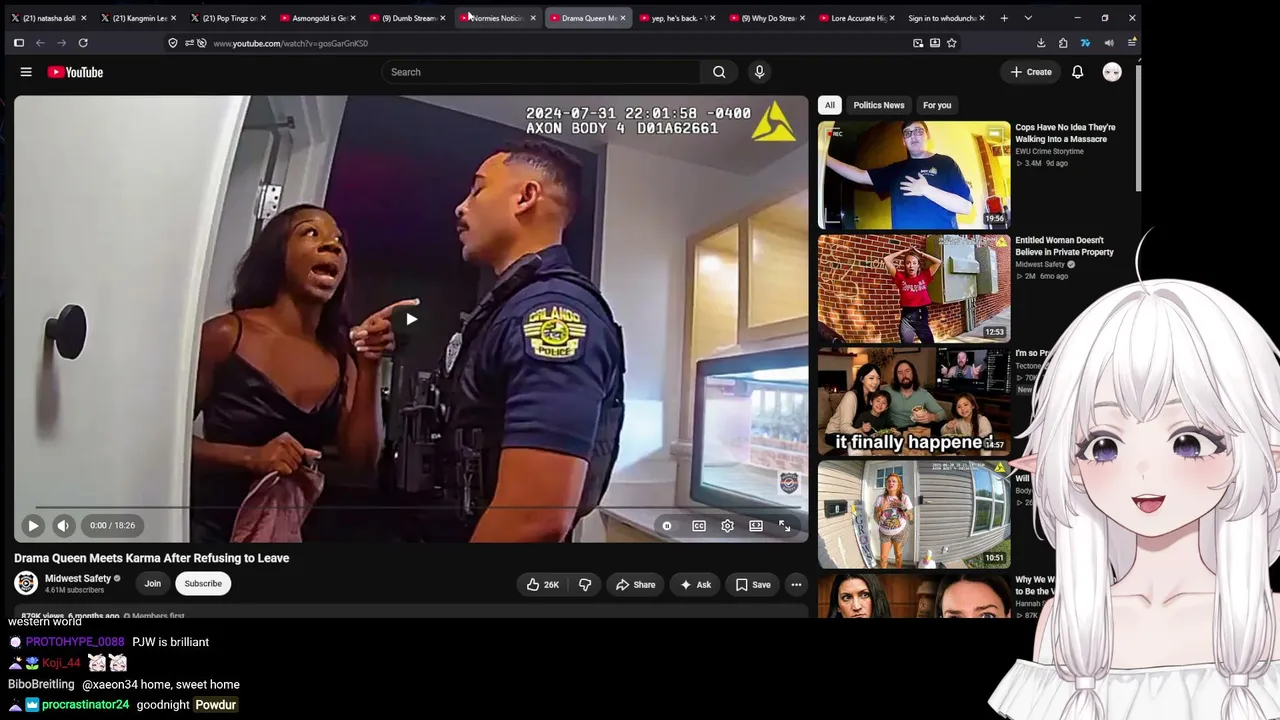Open the video thumbnail with 10:51 duration
The height and width of the screenshot is (720, 1280).
pyautogui.click(x=914, y=514)
